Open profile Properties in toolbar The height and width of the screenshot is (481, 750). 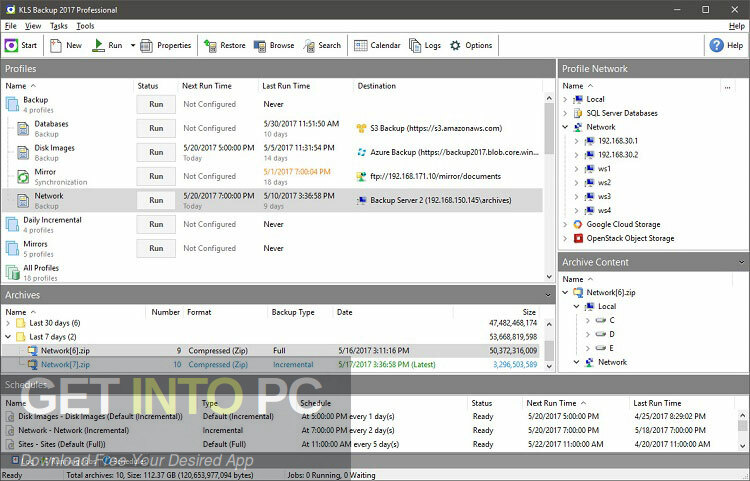[165, 45]
